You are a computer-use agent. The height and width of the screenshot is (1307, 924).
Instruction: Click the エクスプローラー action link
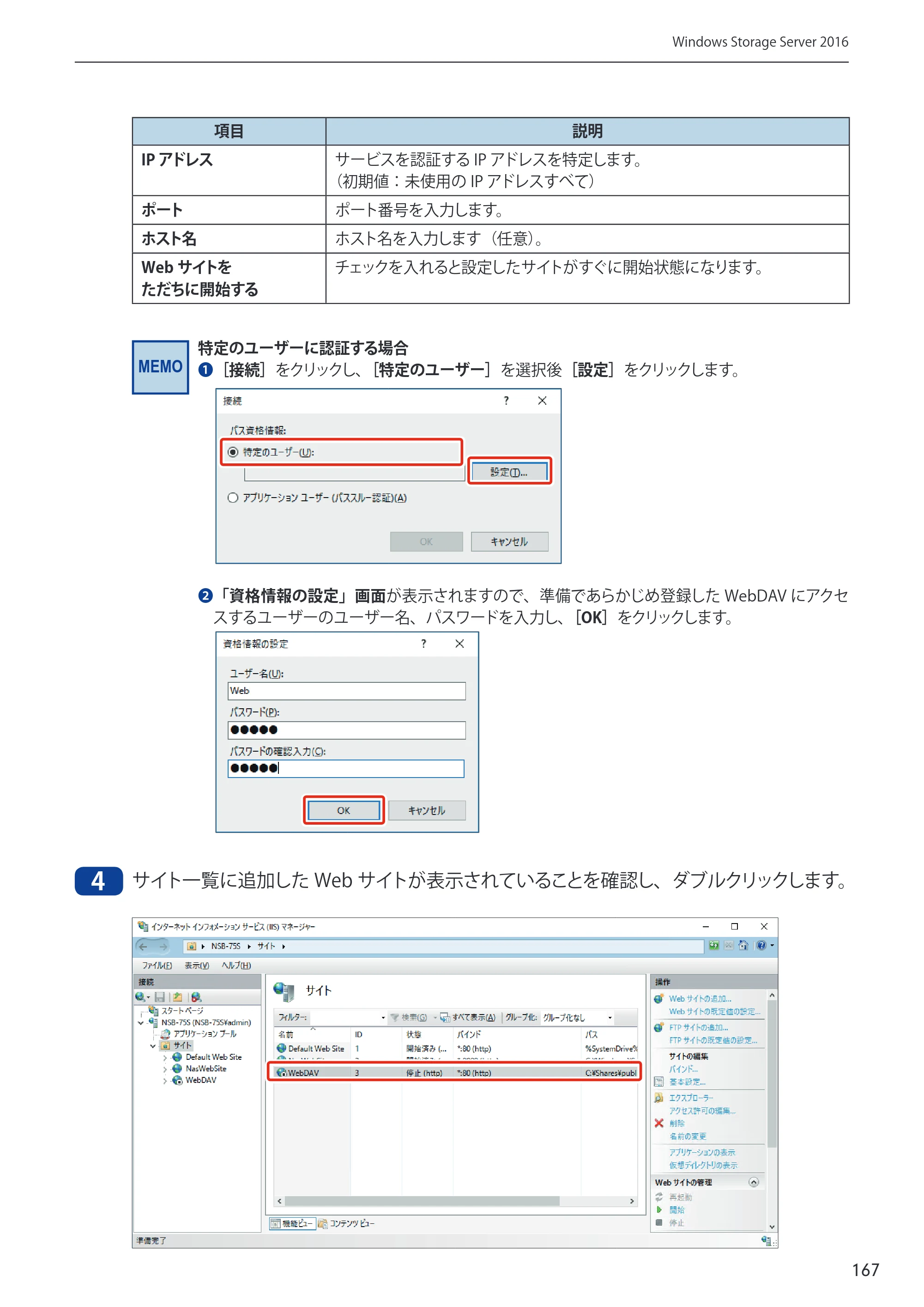pyautogui.click(x=691, y=1098)
